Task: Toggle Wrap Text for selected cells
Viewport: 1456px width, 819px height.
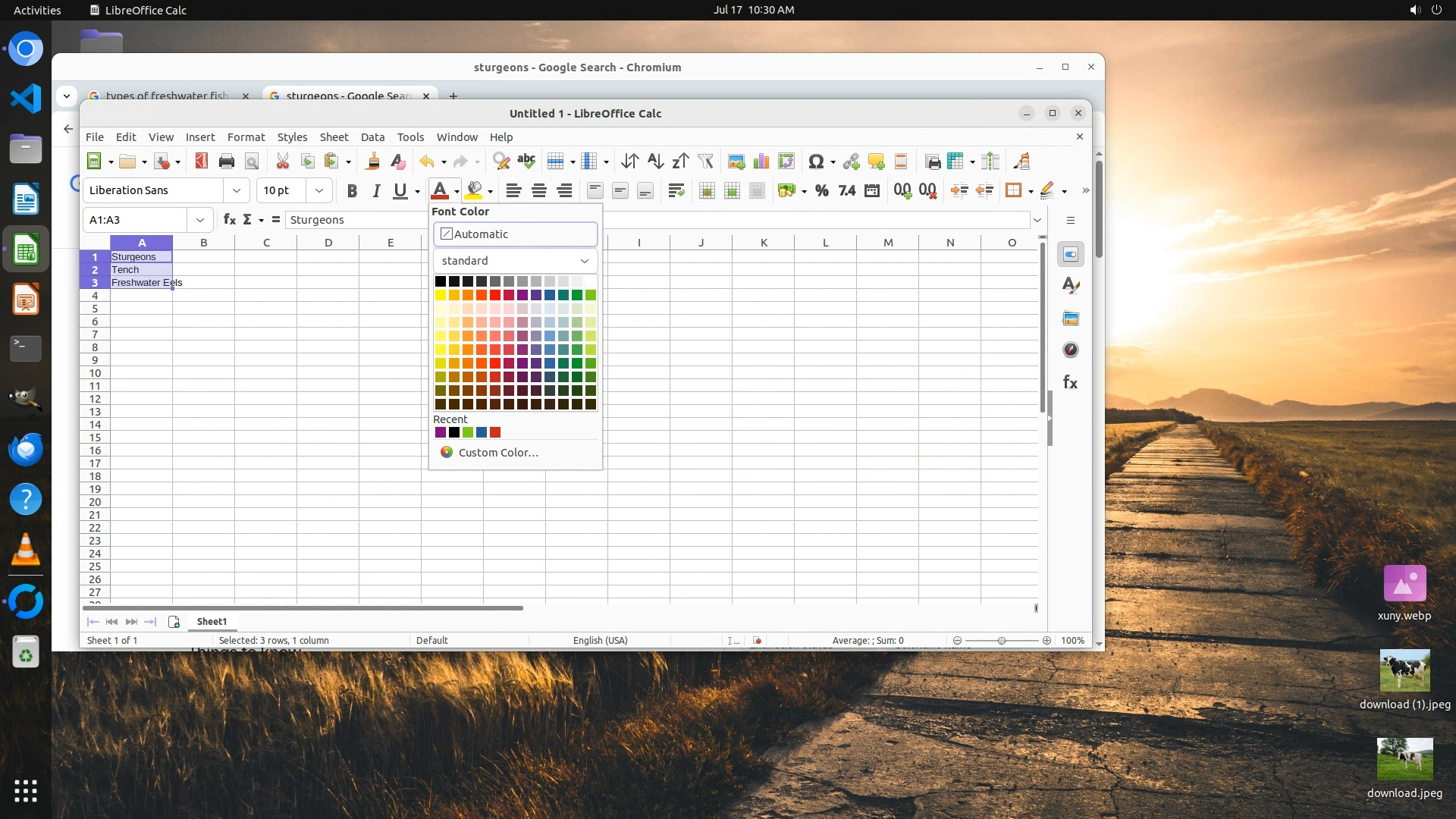Action: click(x=676, y=190)
